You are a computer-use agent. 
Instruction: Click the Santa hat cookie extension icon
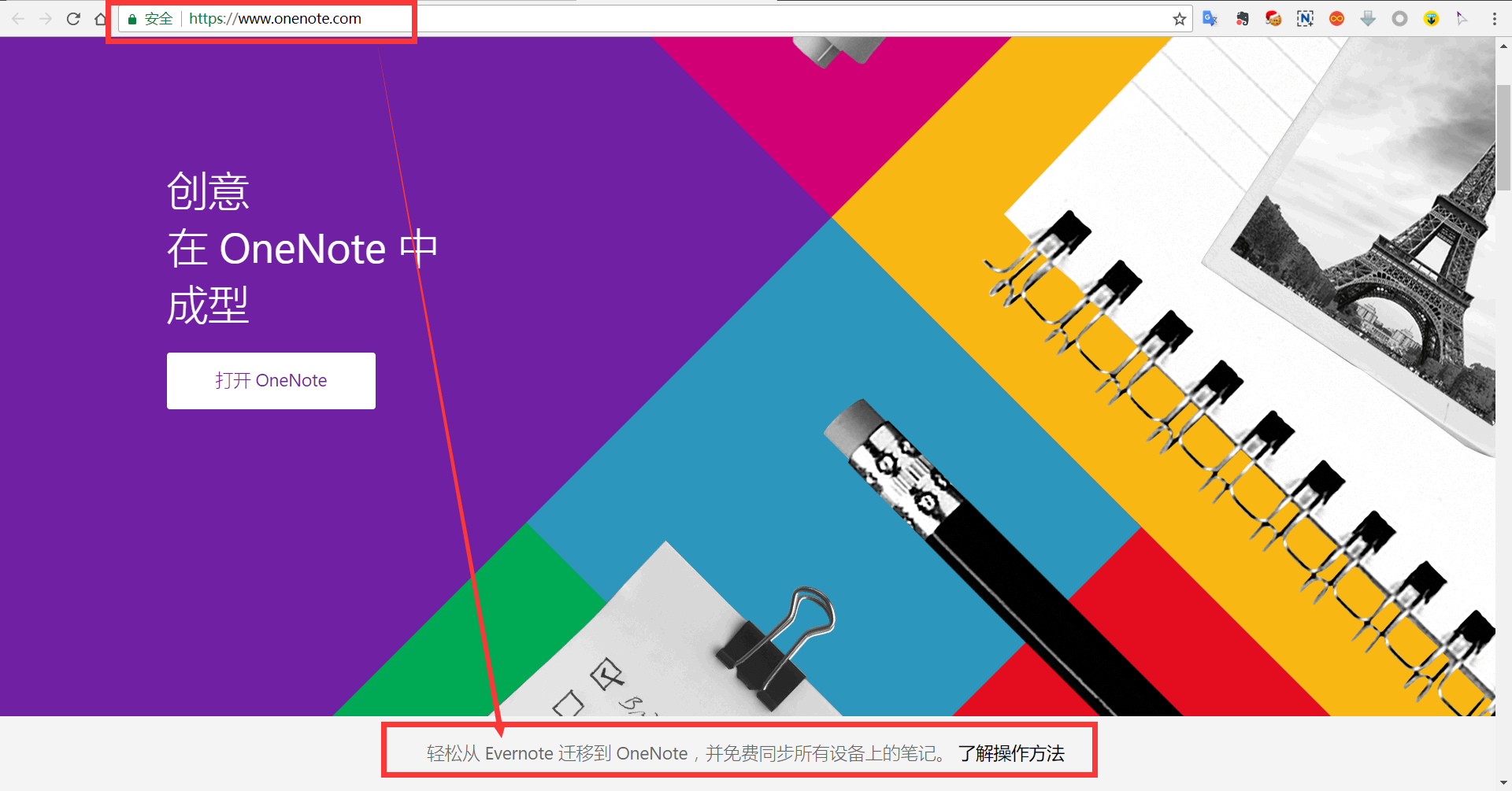[1273, 19]
